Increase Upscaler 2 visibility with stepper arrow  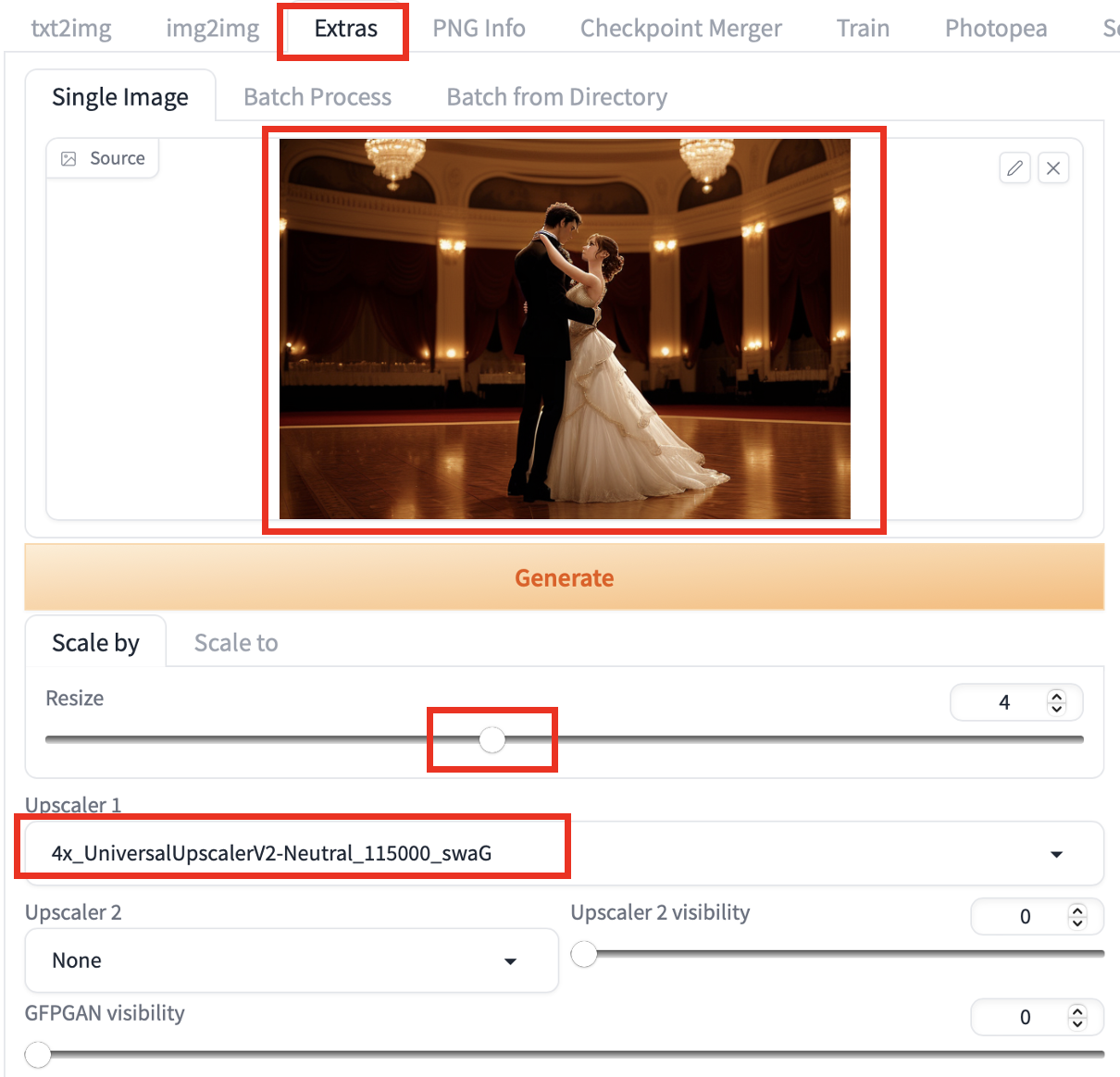click(x=1077, y=910)
